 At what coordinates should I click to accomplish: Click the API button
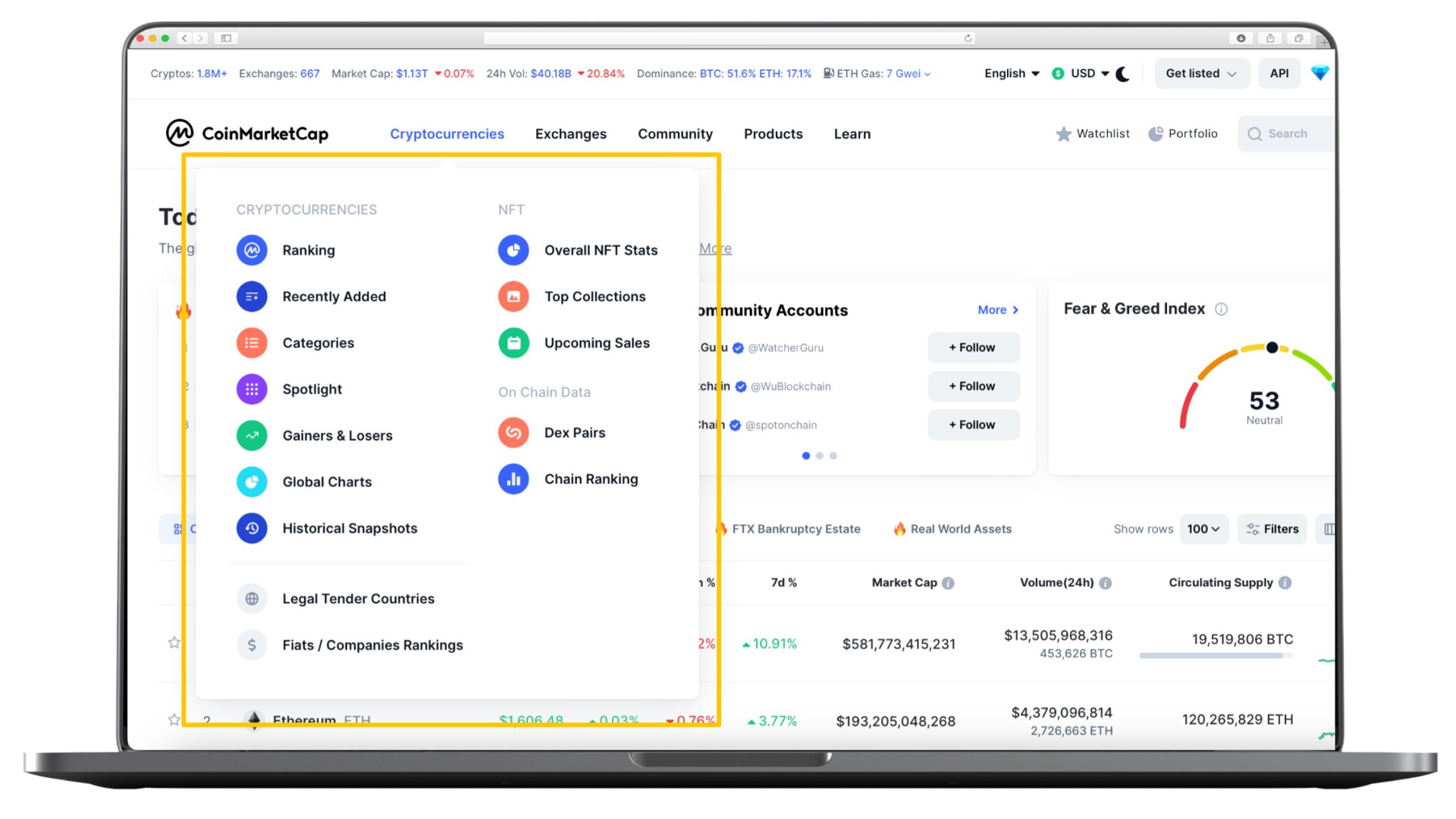1279,74
